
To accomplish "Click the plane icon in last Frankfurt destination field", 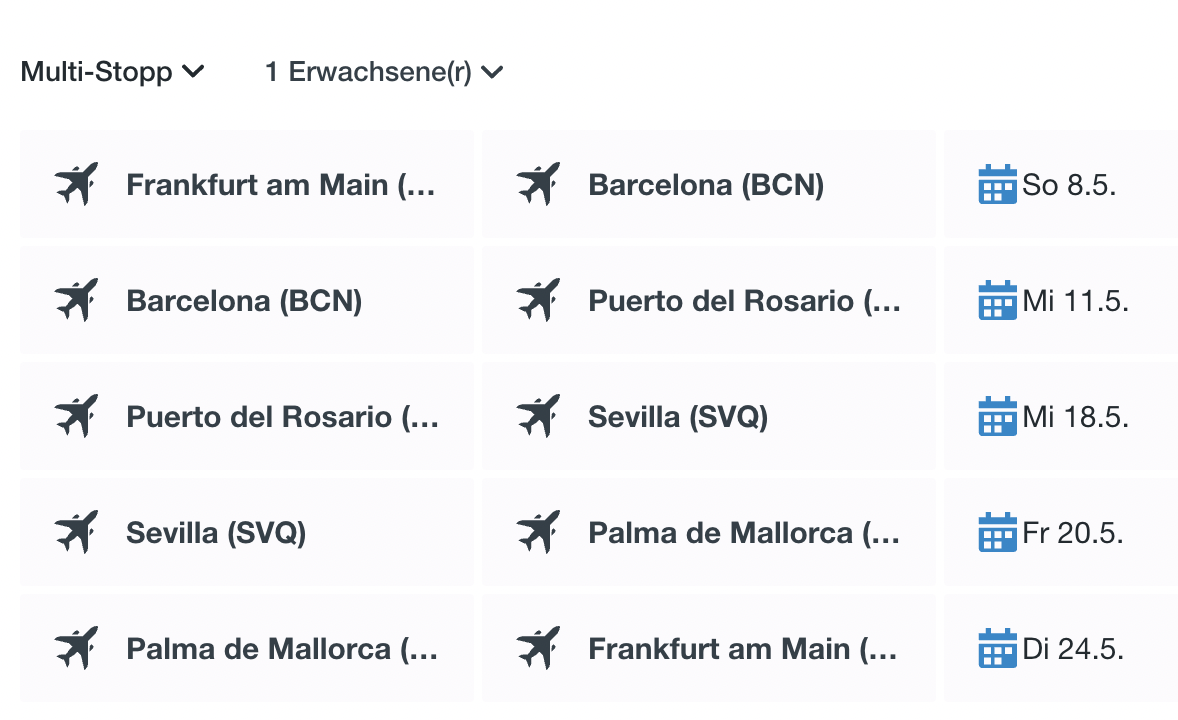I will tap(539, 647).
